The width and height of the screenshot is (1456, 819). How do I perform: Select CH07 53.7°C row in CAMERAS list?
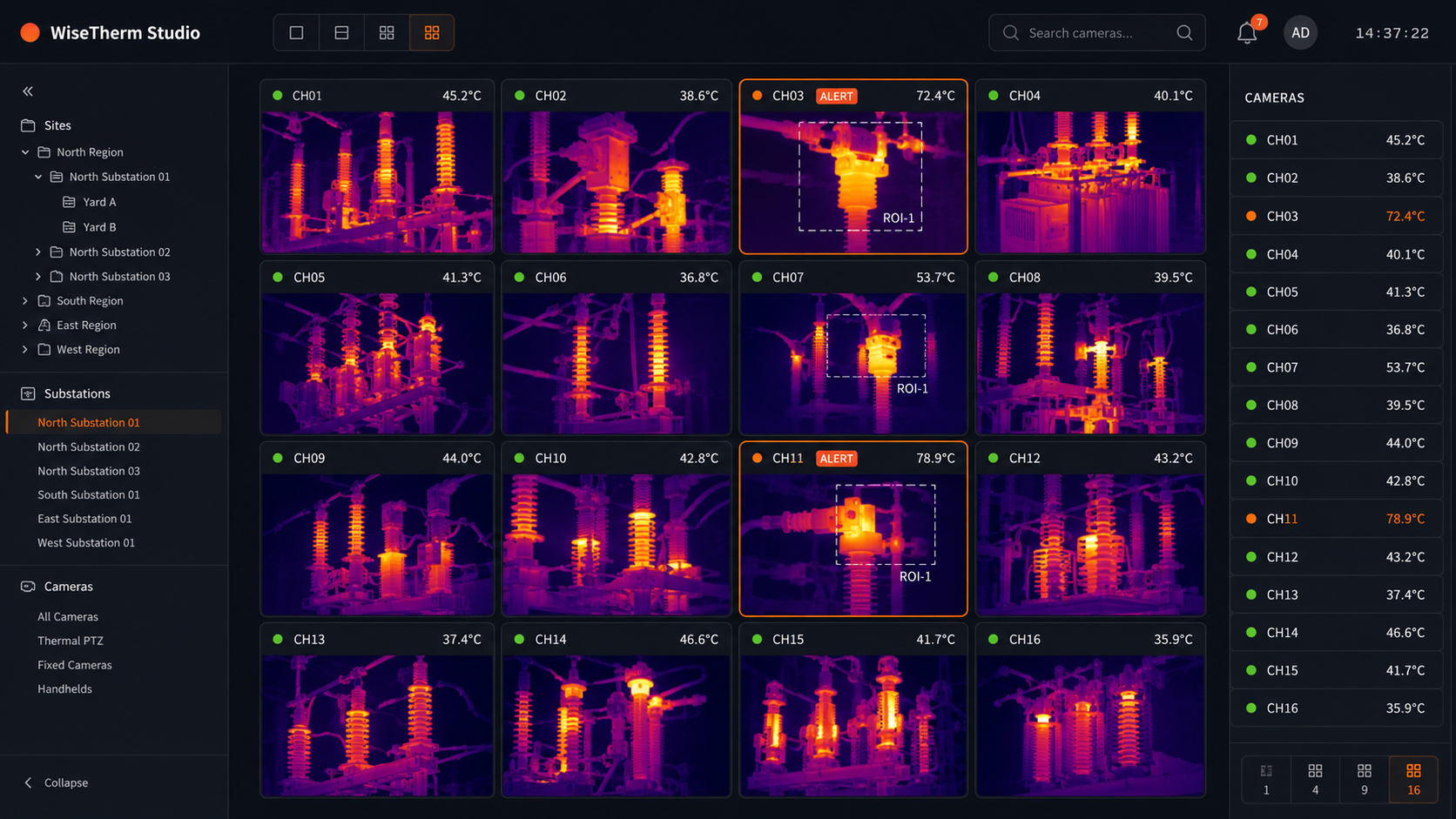1336,367
